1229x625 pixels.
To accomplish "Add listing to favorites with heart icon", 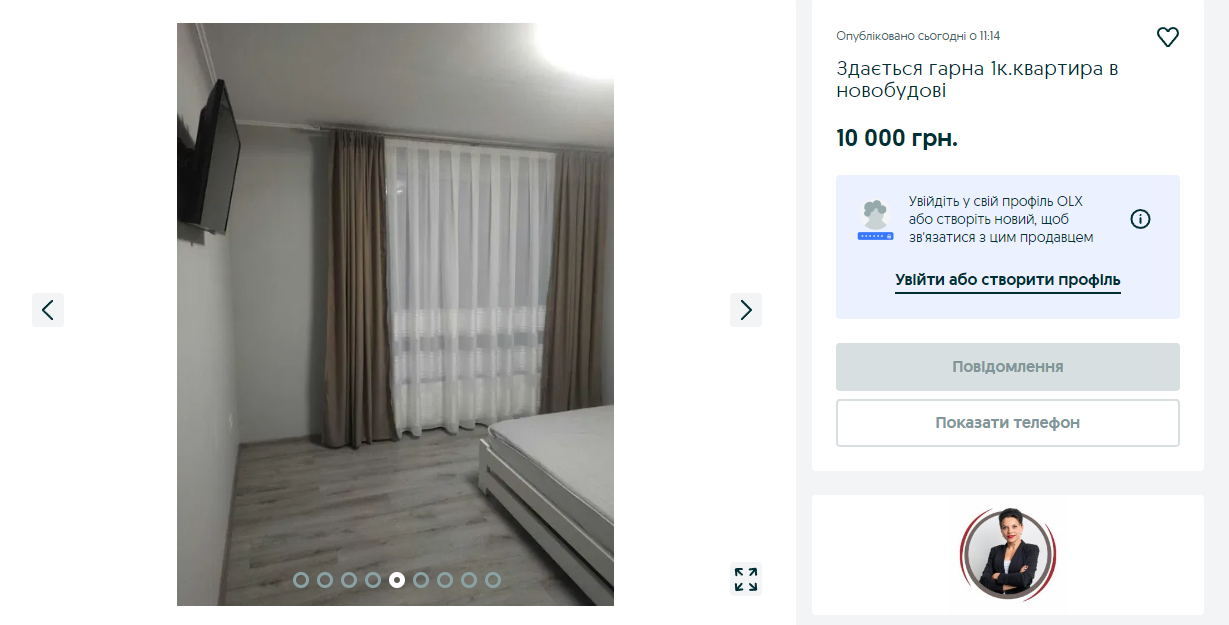I will point(1167,37).
